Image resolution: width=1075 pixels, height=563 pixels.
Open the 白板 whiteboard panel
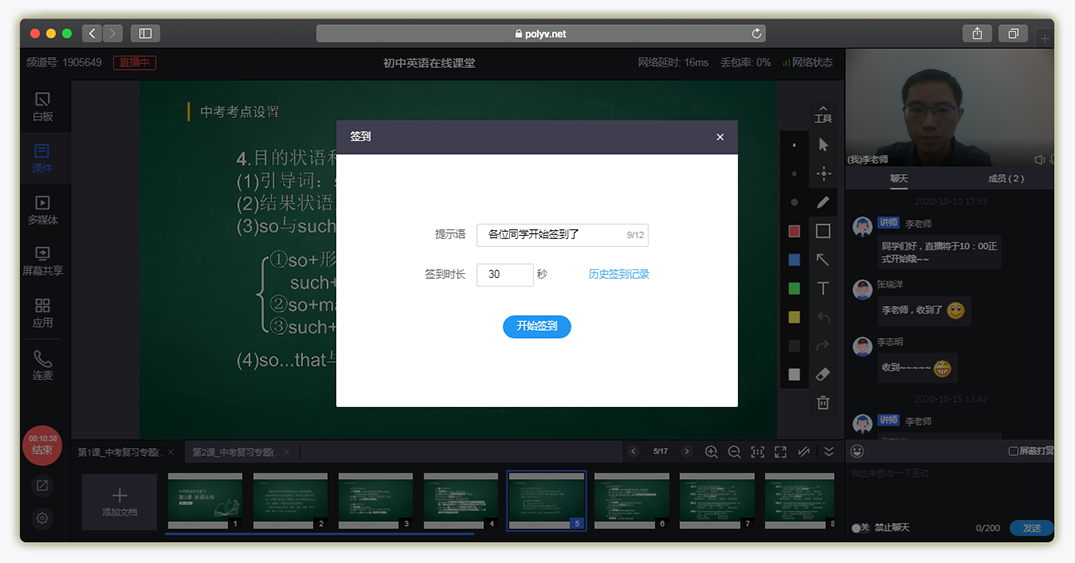coord(43,107)
